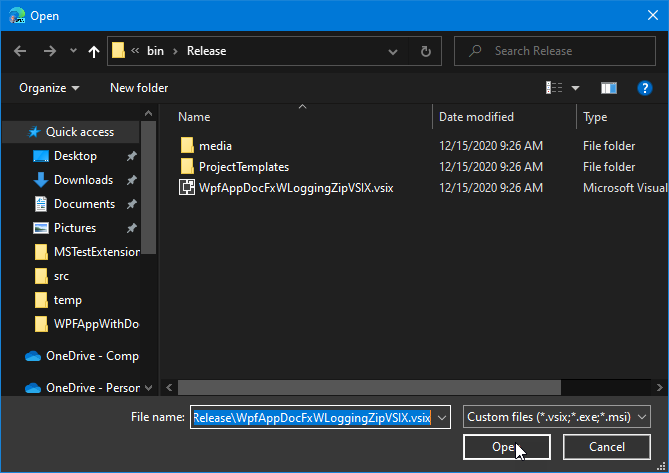Viewport: 669px width, 473px height.
Task: Click the File name text field
Action: click(312, 417)
